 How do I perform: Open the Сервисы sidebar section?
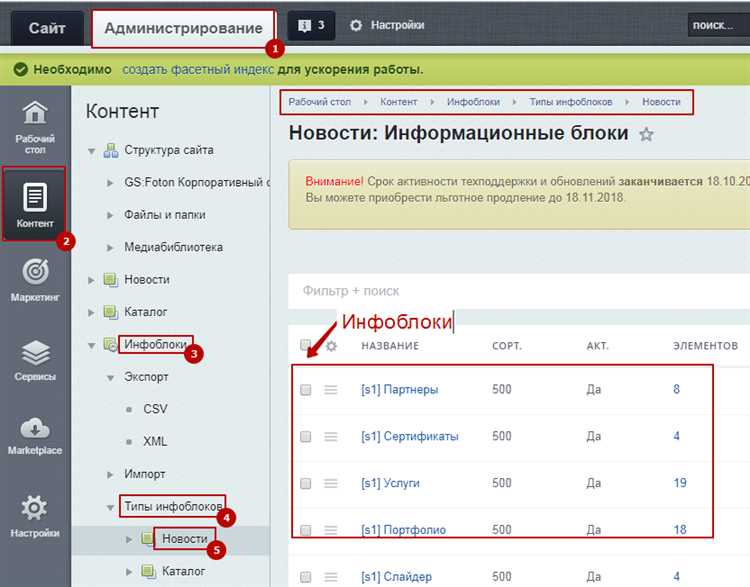[x=35, y=360]
